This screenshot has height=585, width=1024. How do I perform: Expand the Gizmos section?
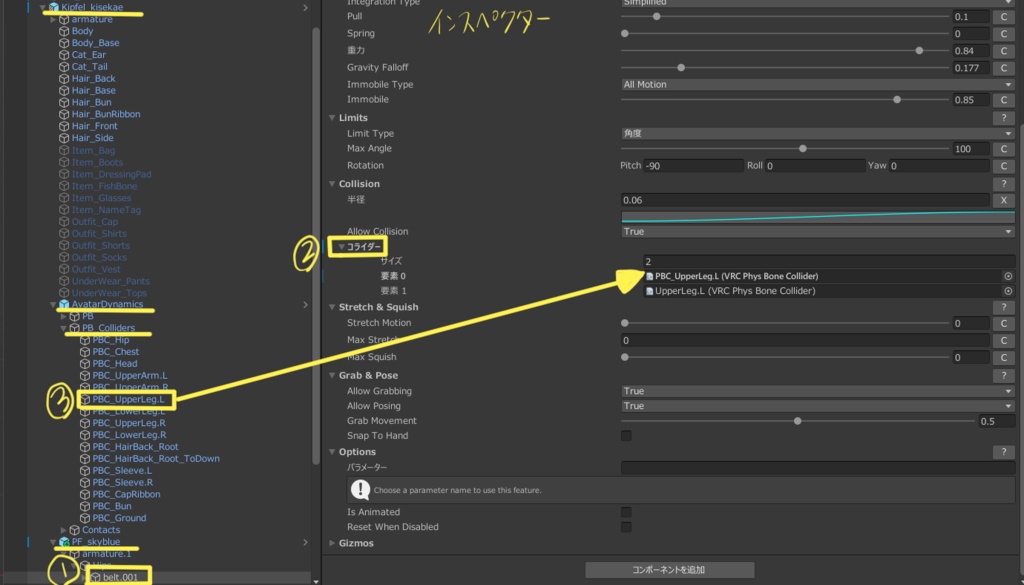tap(332, 543)
